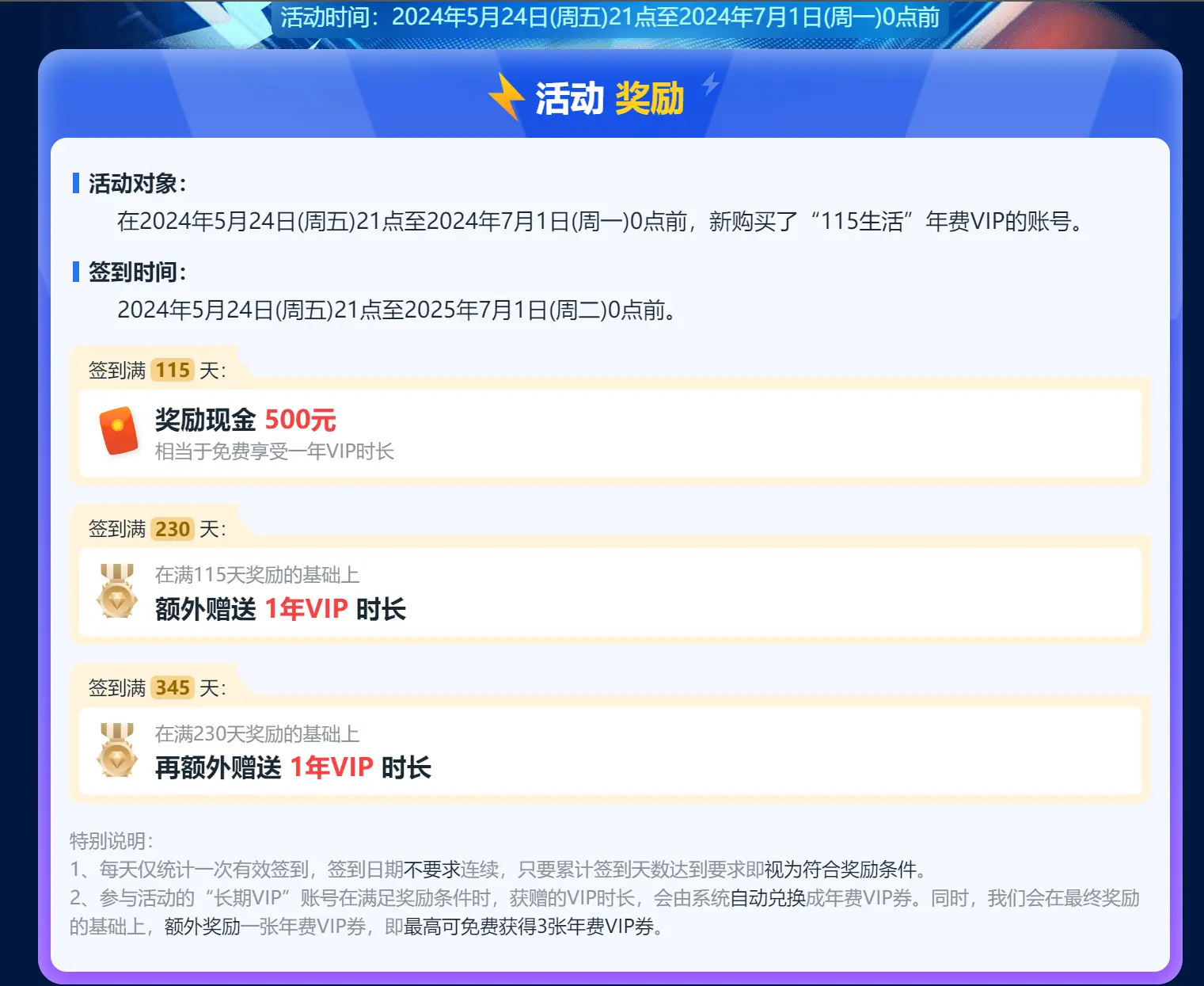Click the 特别说明 label
This screenshot has width=1204, height=986.
[x=112, y=841]
